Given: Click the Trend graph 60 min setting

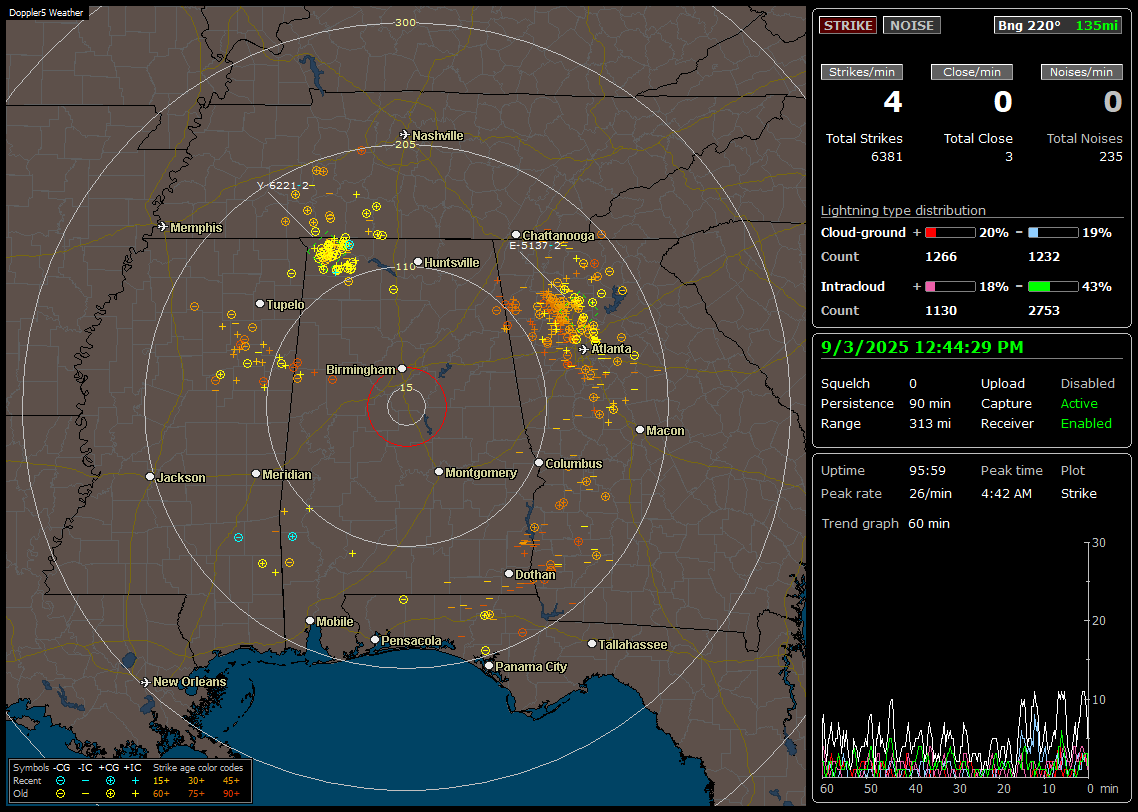Looking at the screenshot, I should (928, 524).
